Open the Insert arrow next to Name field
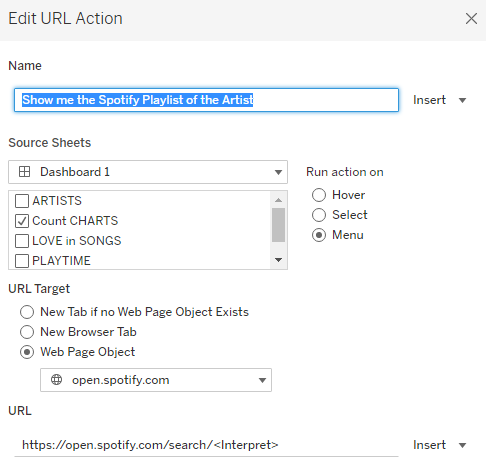486x467 pixels. [462, 100]
